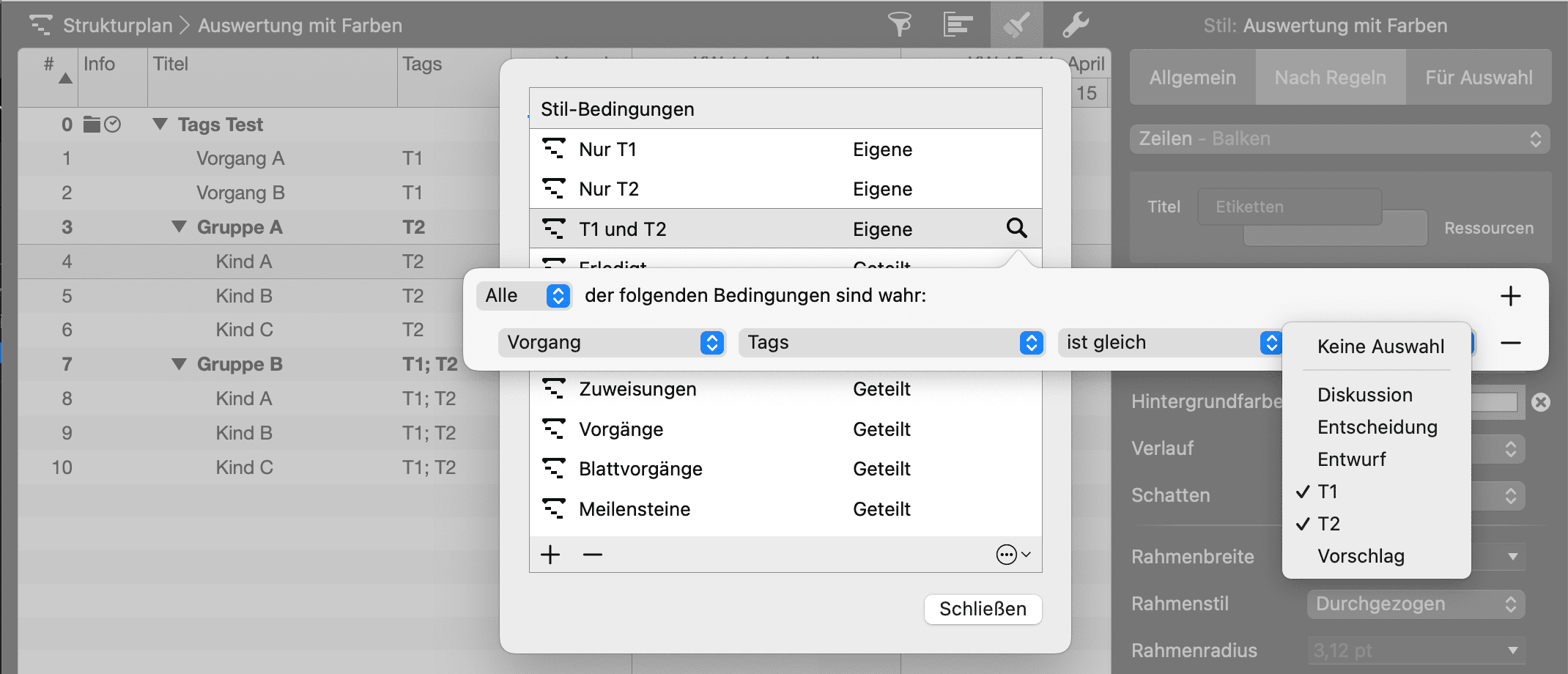
Task: Add a new style condition below the list
Action: click(x=550, y=555)
